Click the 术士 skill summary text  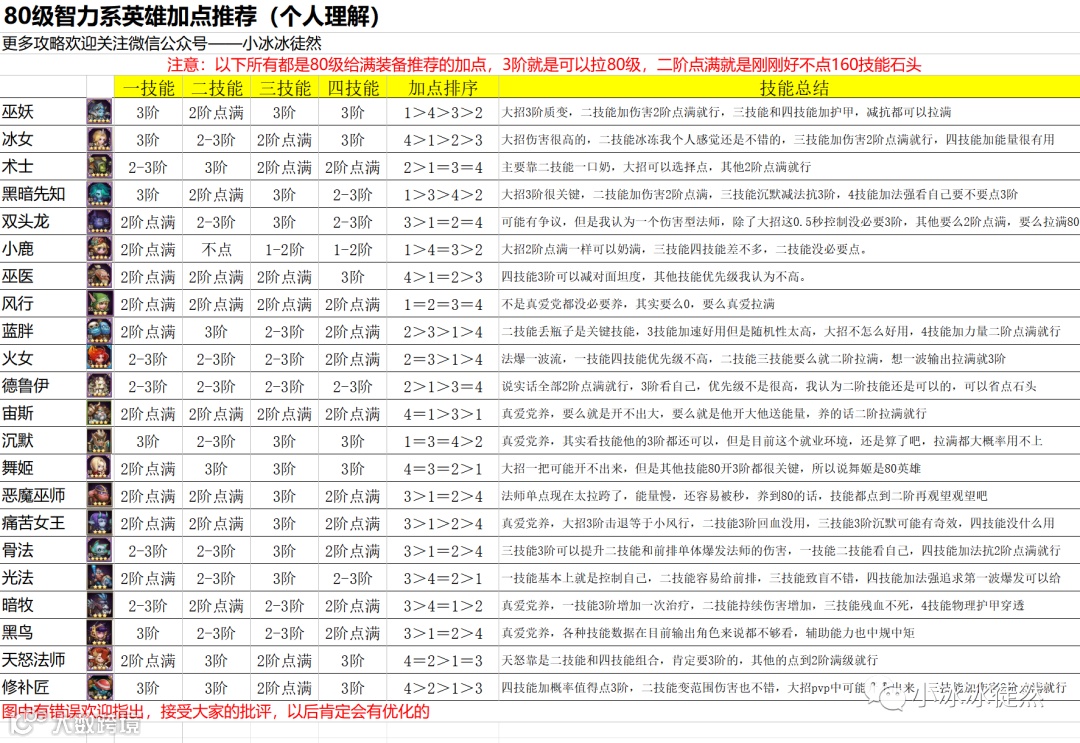tap(656, 167)
